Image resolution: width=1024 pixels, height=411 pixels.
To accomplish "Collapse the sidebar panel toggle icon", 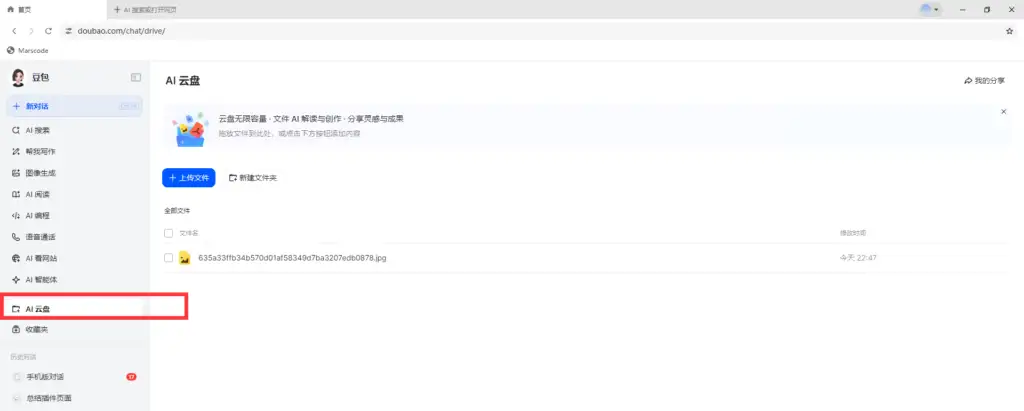I will tap(136, 77).
